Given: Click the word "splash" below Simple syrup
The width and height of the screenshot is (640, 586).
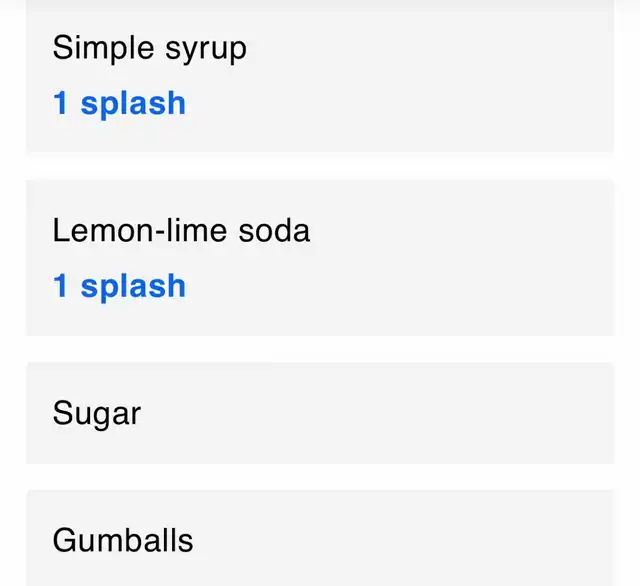Looking at the screenshot, I should click(x=133, y=105).
